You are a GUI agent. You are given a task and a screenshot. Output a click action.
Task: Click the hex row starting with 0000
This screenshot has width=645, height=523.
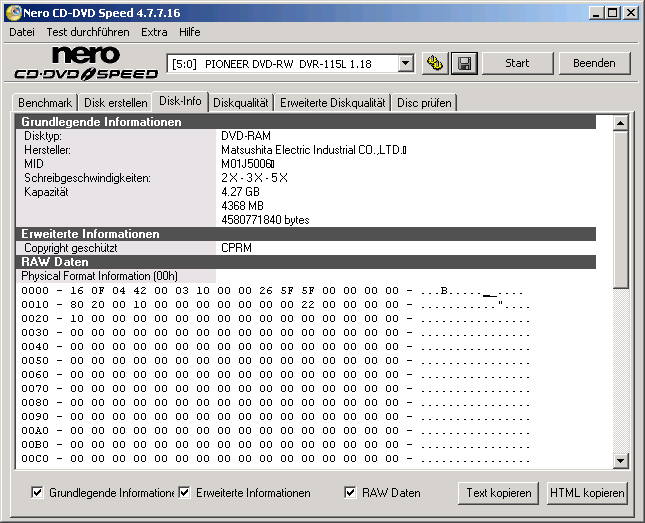click(x=272, y=291)
